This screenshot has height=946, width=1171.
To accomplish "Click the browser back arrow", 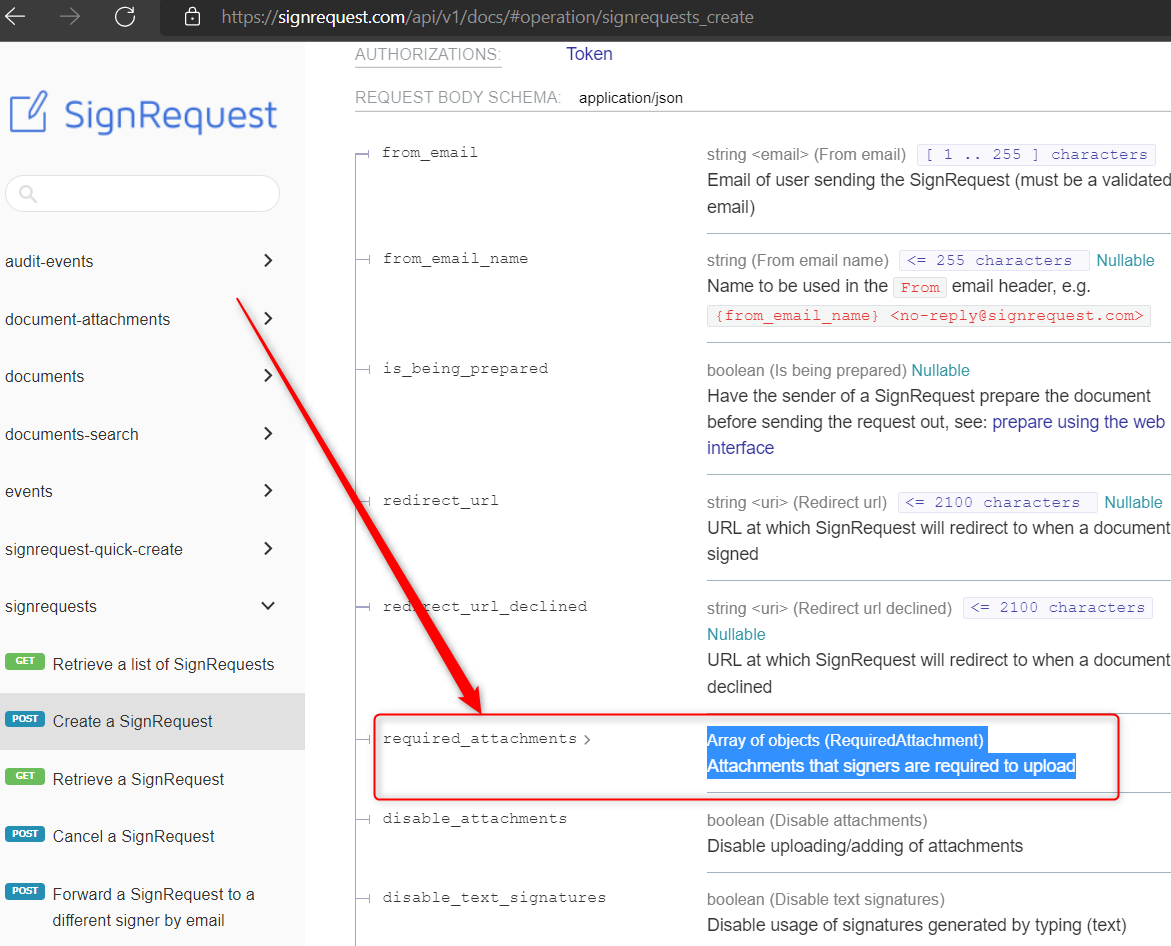I will point(15,16).
